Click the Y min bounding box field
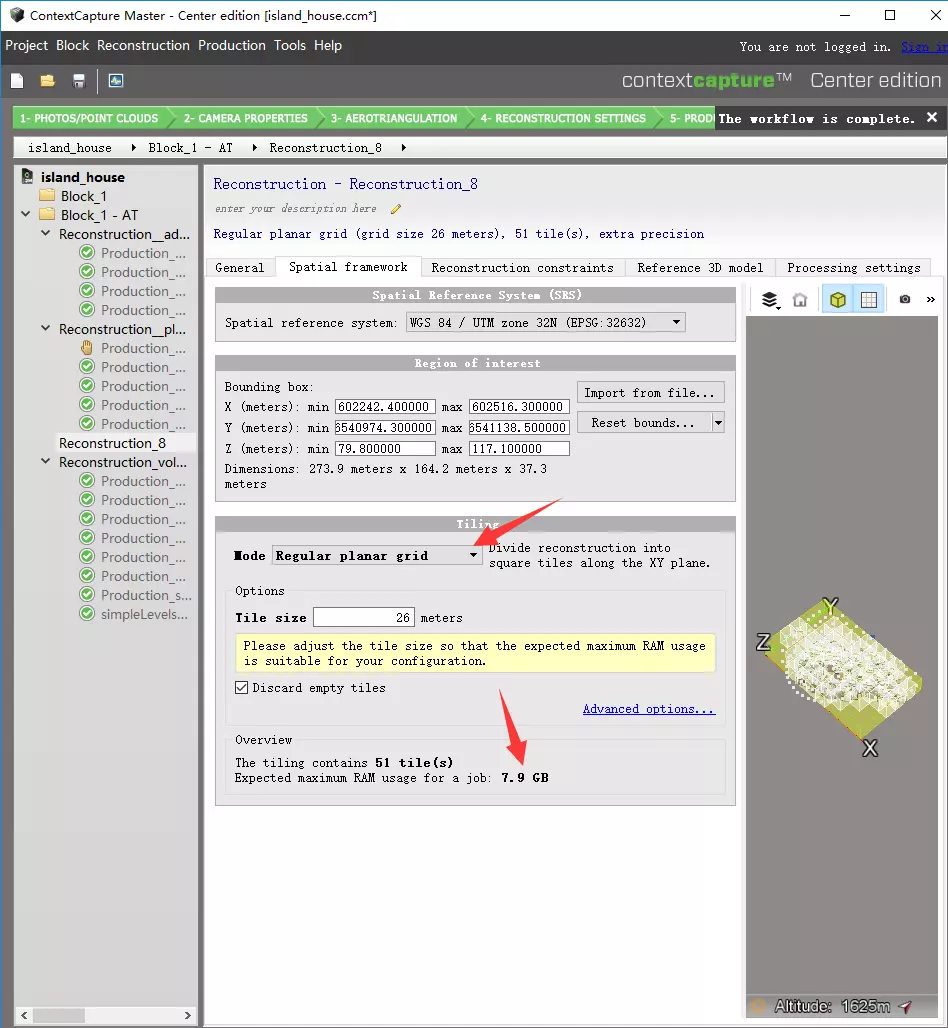Viewport: 948px width, 1028px height. 385,427
